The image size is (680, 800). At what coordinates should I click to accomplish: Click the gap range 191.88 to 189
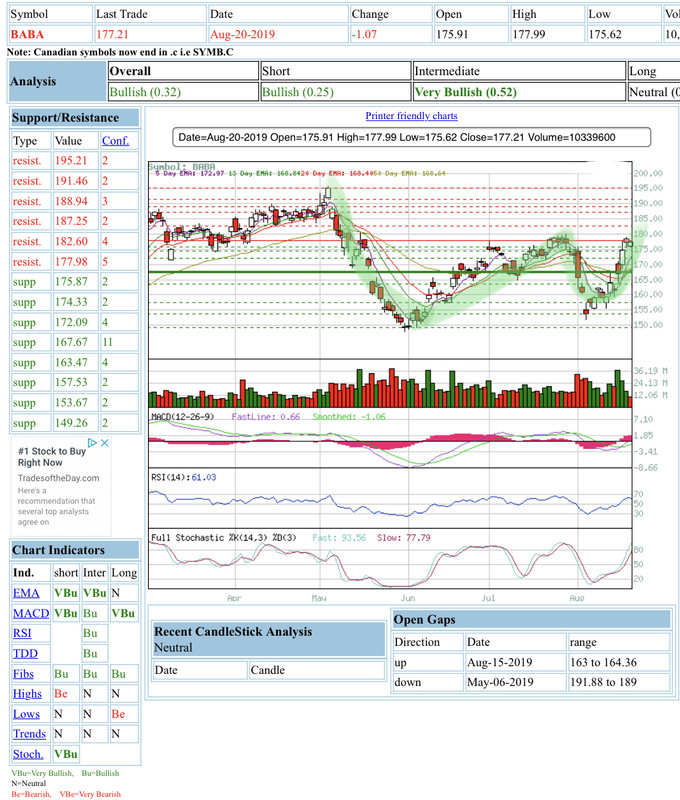(x=619, y=682)
